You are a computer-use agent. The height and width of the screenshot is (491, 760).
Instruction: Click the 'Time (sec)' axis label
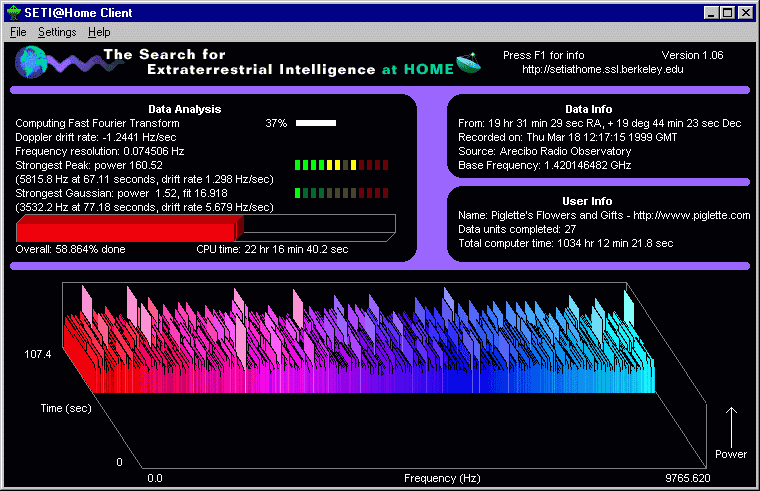point(66,408)
